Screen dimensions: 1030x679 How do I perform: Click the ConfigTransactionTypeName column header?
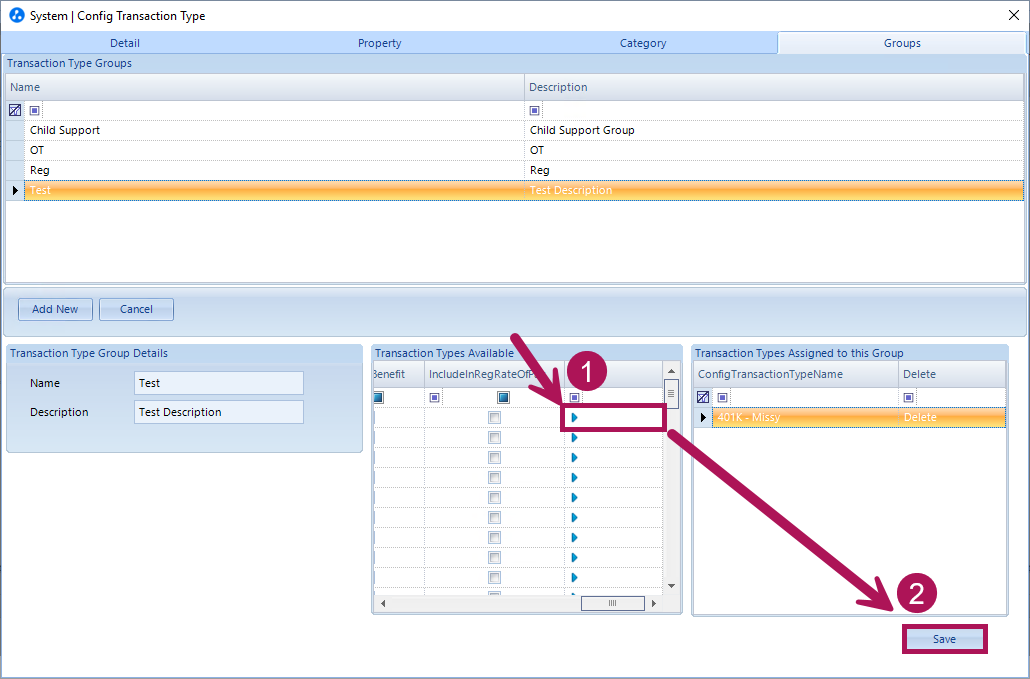(x=796, y=374)
